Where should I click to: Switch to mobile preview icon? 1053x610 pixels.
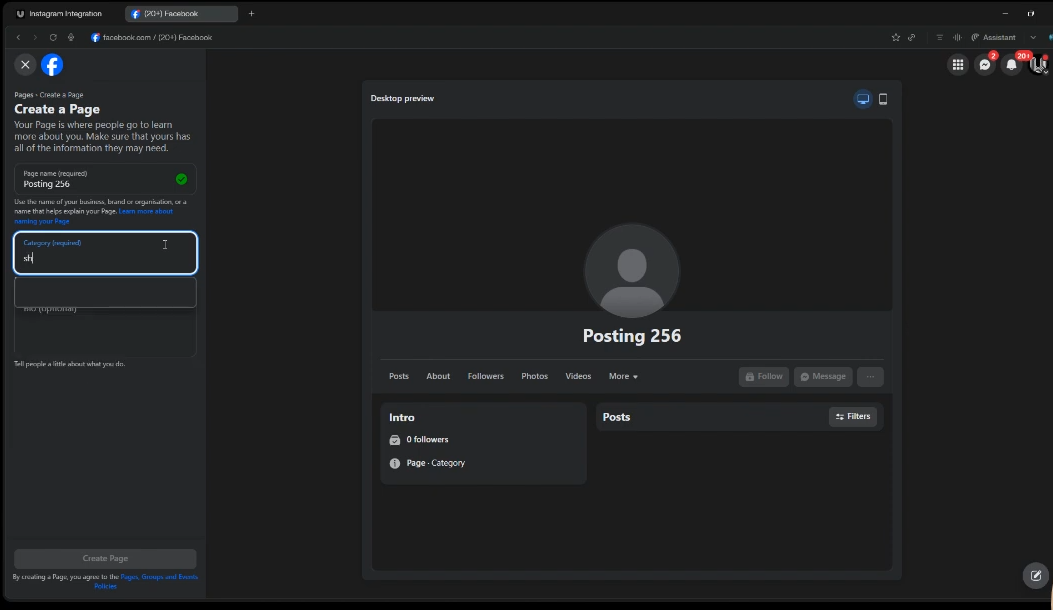tap(883, 99)
